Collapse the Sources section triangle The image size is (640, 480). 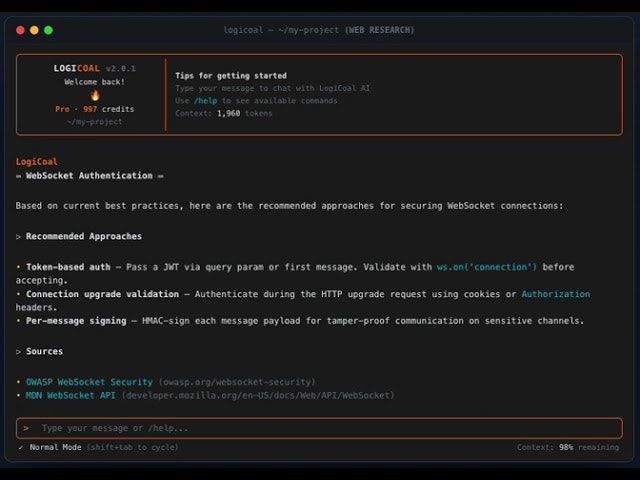pos(18,352)
